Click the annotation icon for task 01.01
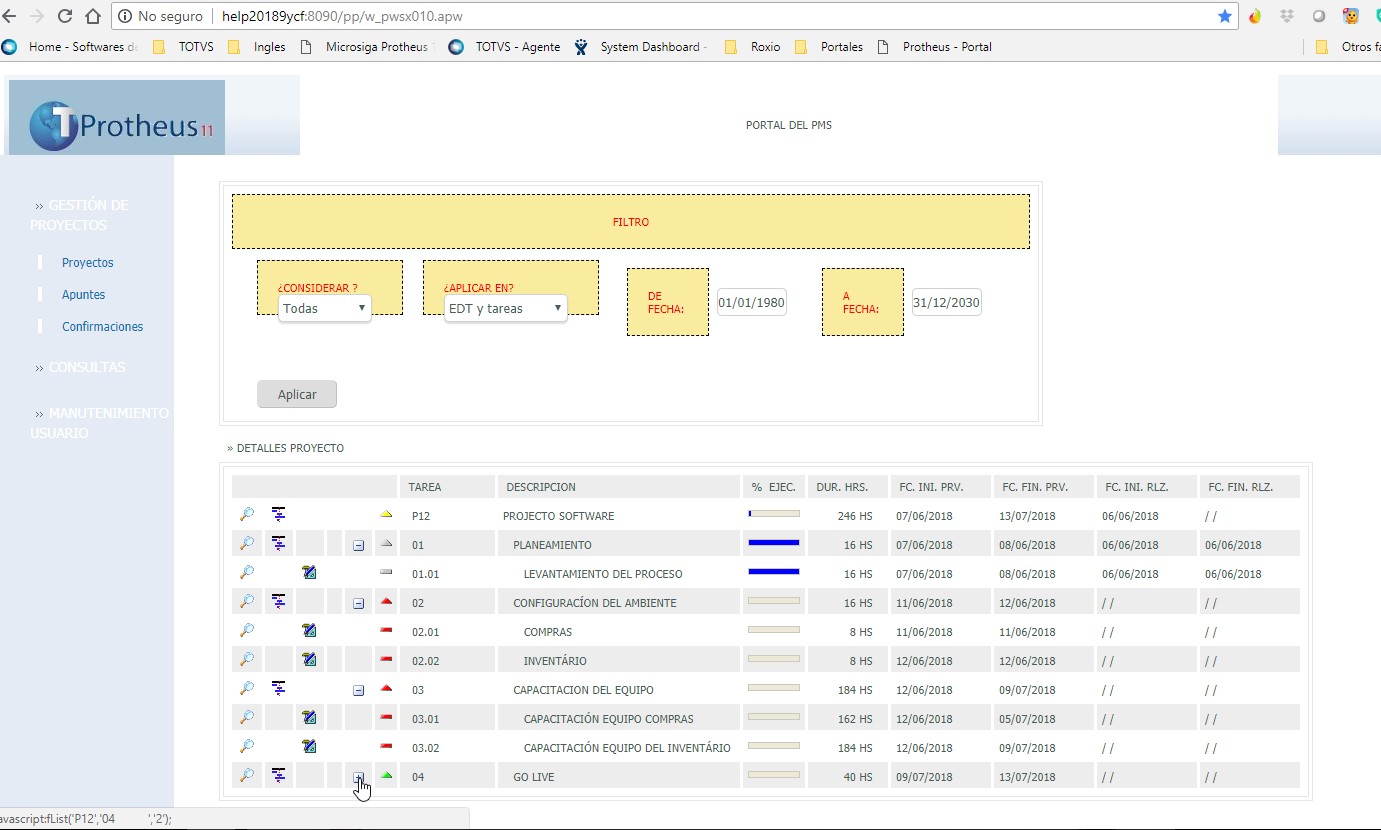Viewport: 1381px width, 830px height. 310,573
